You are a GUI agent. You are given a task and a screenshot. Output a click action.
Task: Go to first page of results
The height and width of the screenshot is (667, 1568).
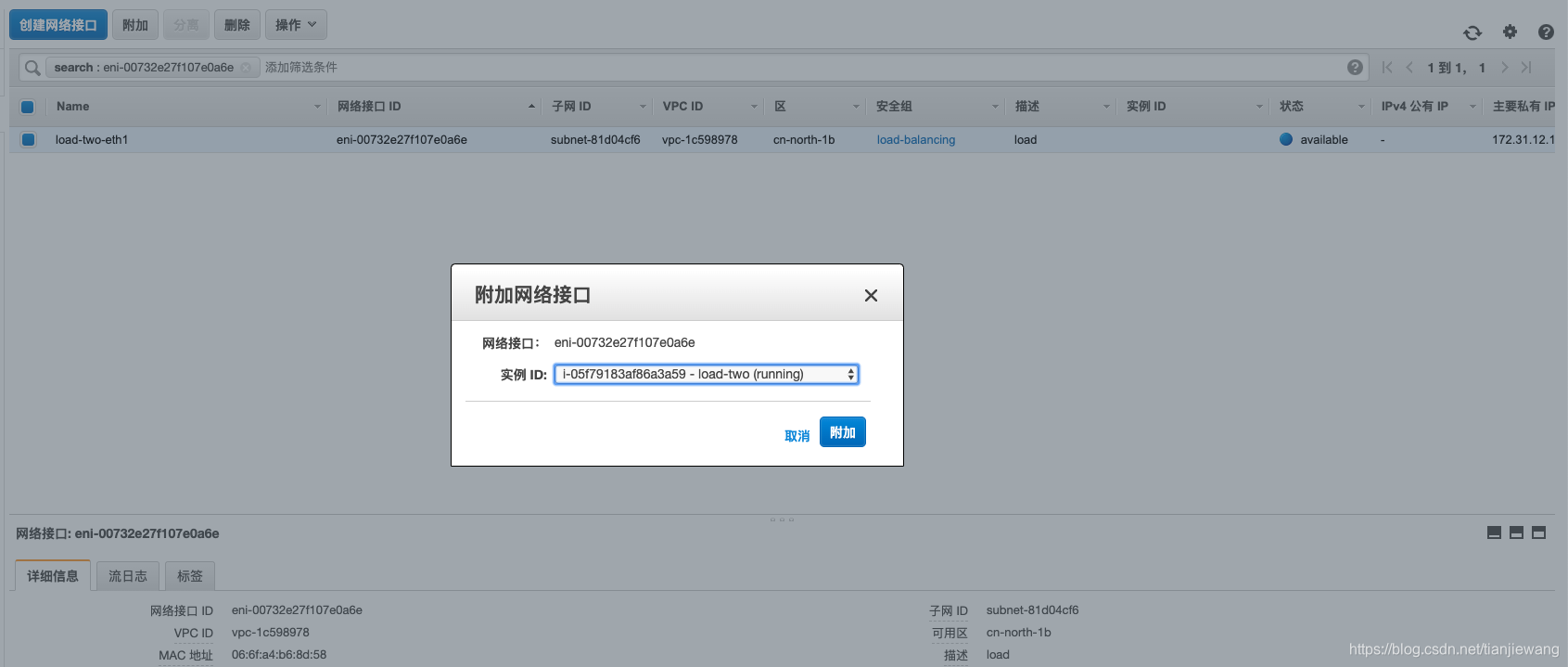point(1387,67)
